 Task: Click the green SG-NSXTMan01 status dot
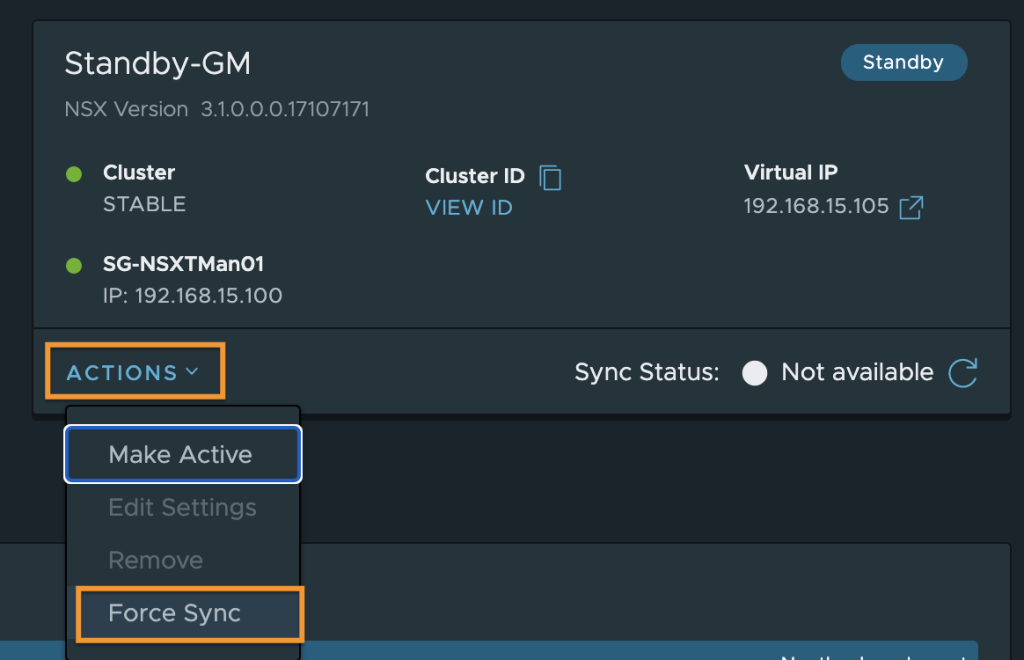(x=74, y=266)
